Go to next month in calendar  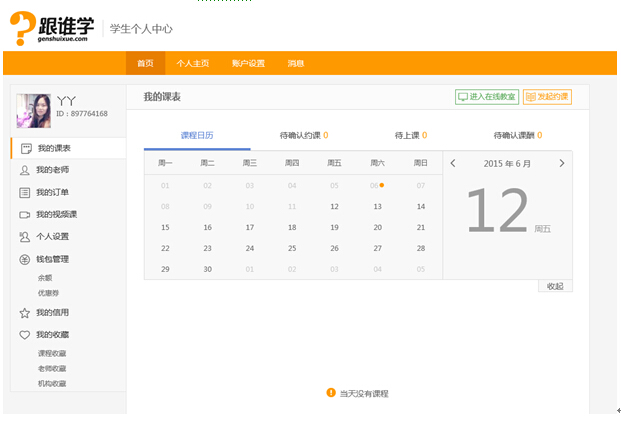coord(561,163)
